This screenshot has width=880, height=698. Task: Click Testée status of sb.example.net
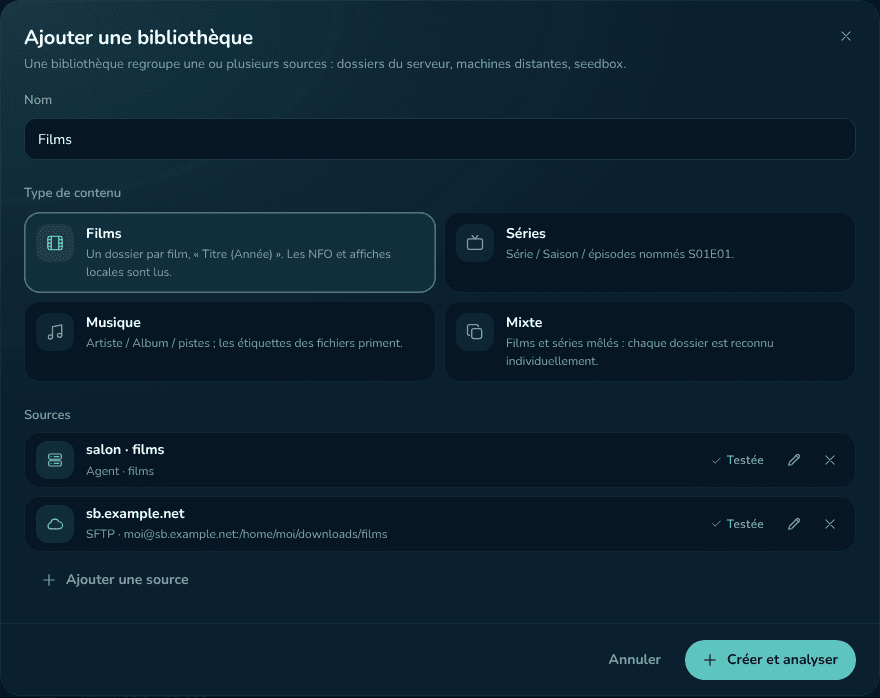click(737, 524)
